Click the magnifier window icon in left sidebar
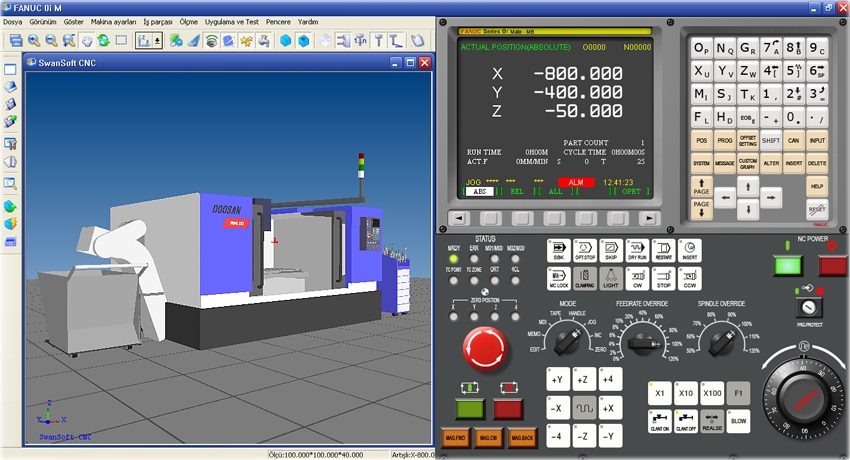850x460 pixels. (x=10, y=183)
